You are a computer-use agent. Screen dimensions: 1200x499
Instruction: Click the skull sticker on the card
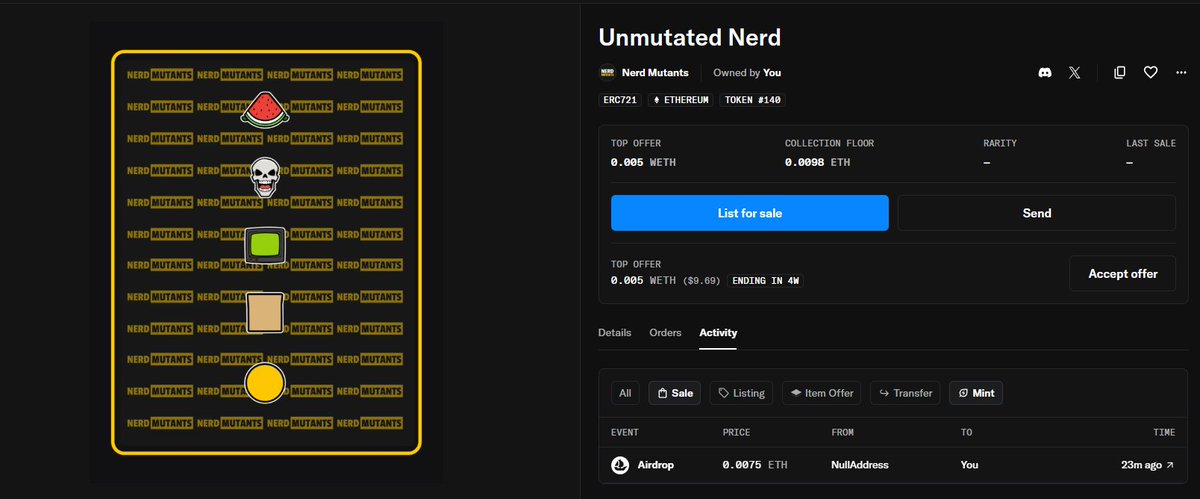264,177
